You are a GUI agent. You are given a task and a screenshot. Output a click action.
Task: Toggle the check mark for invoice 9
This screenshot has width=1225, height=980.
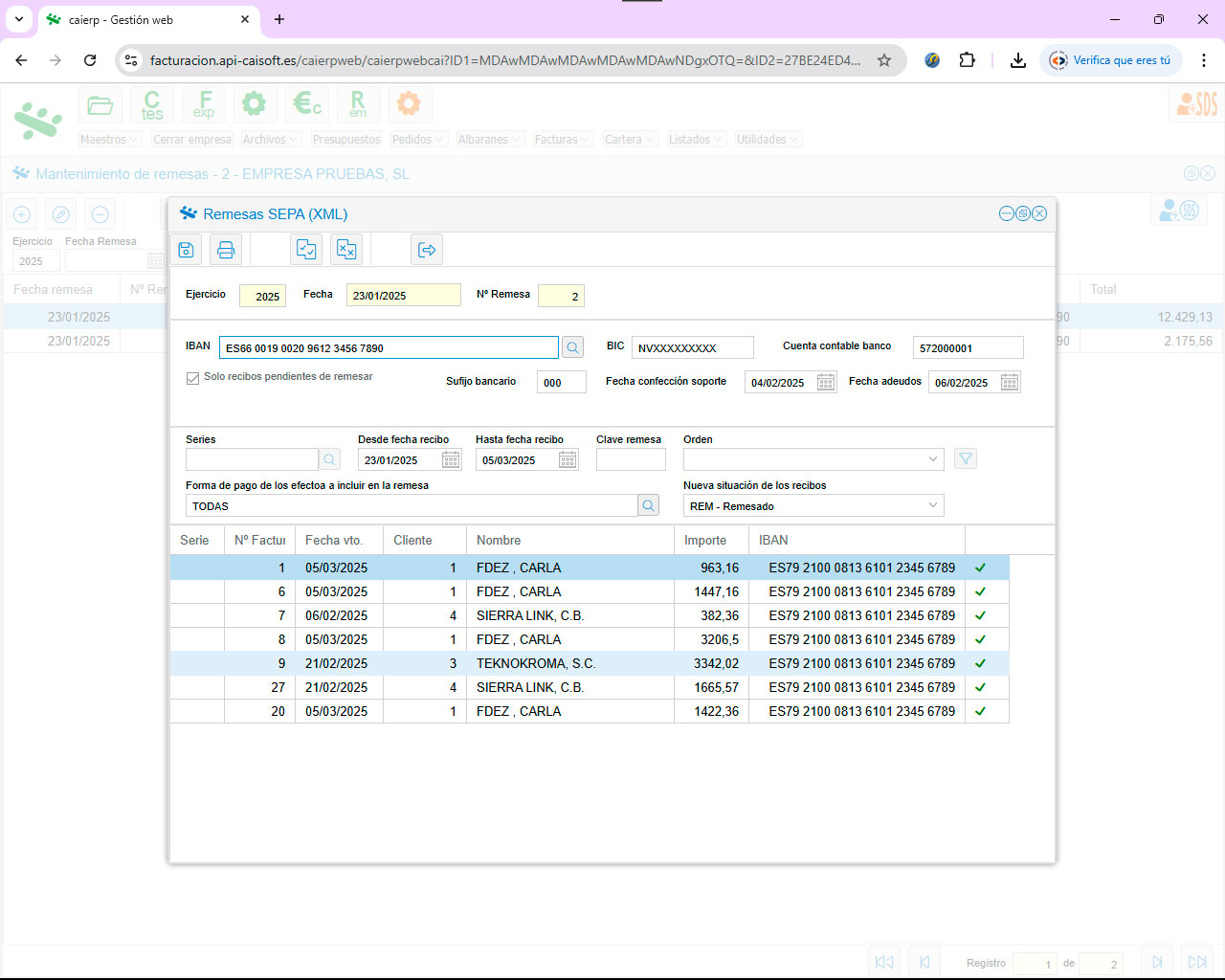[980, 663]
